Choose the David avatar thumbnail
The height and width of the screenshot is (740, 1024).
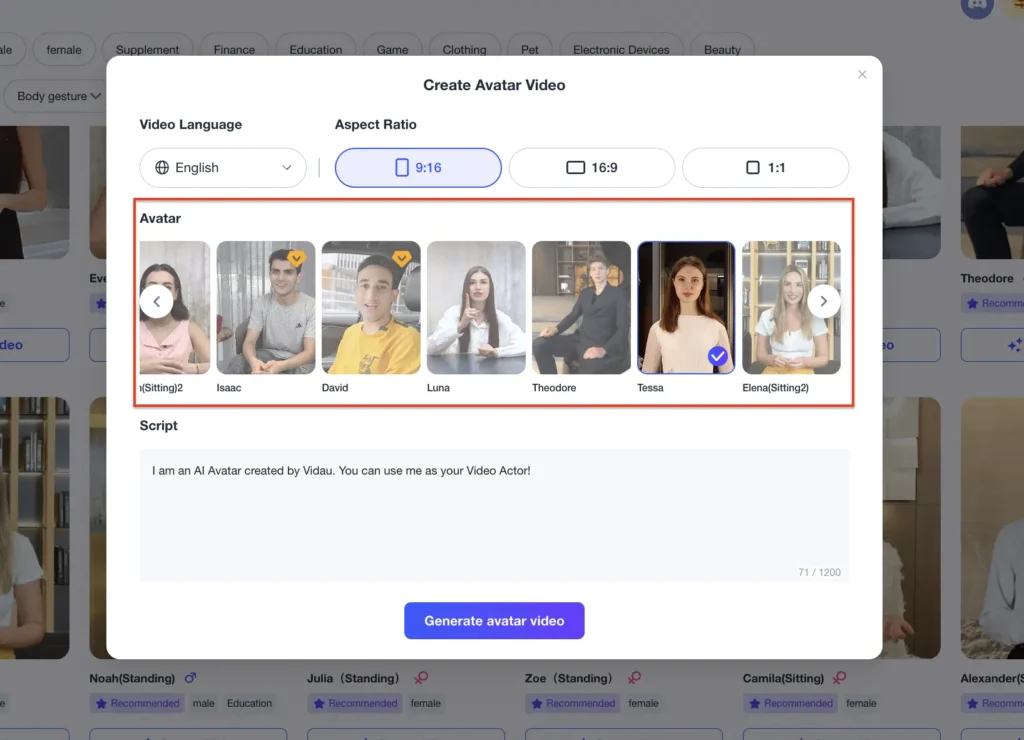371,308
